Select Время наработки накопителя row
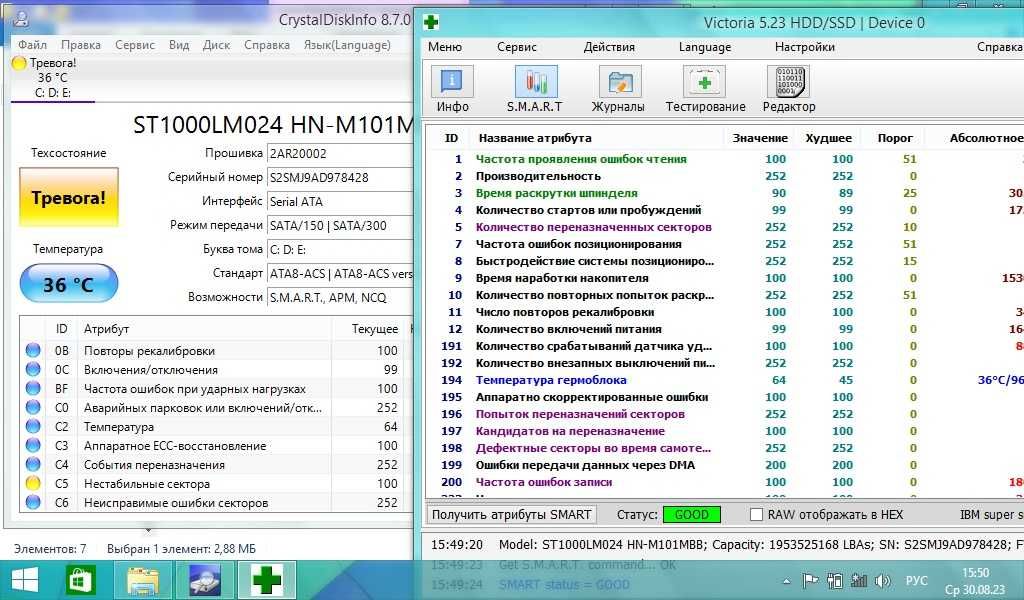This screenshot has width=1024, height=600. click(725, 278)
